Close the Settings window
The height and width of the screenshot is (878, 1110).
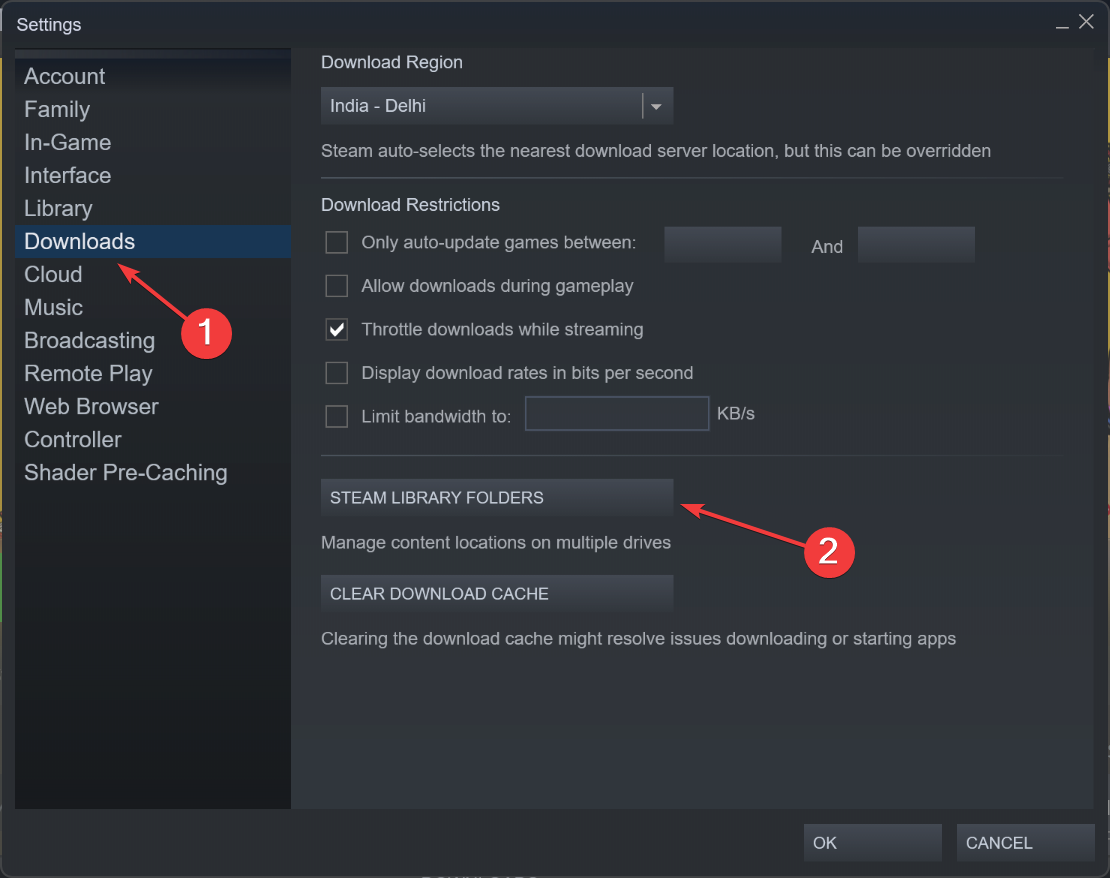pos(1086,22)
